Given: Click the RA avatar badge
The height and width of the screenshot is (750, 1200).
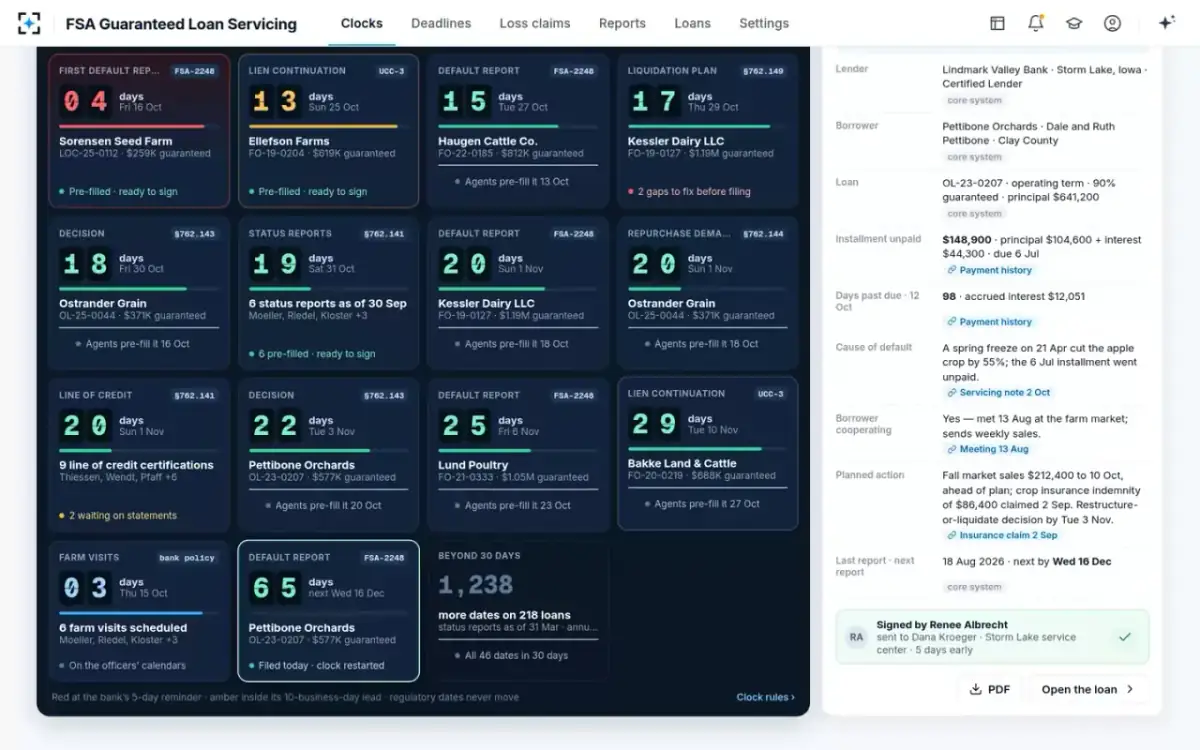Looking at the screenshot, I should click(857, 637).
